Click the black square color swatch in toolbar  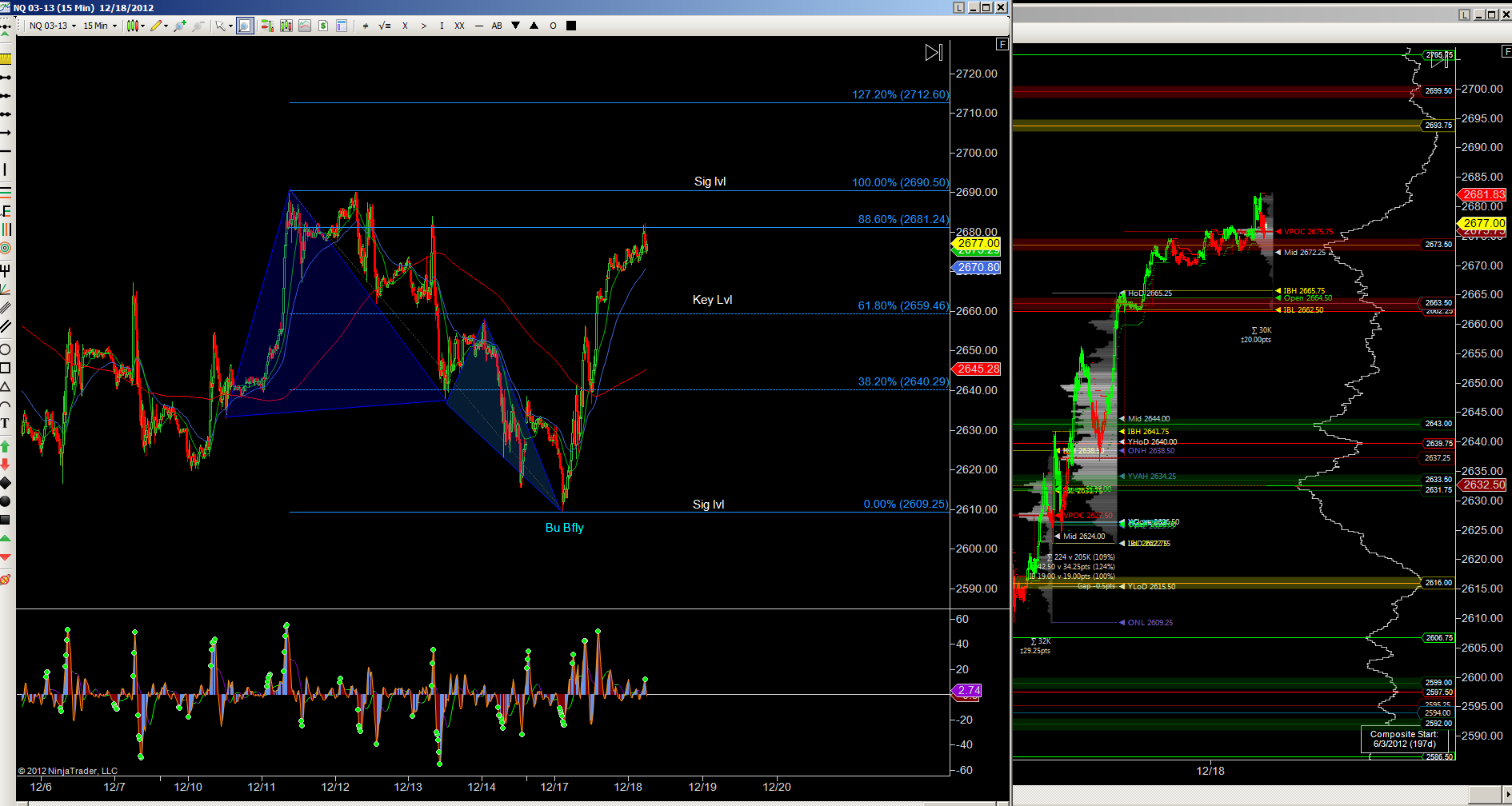tap(571, 26)
